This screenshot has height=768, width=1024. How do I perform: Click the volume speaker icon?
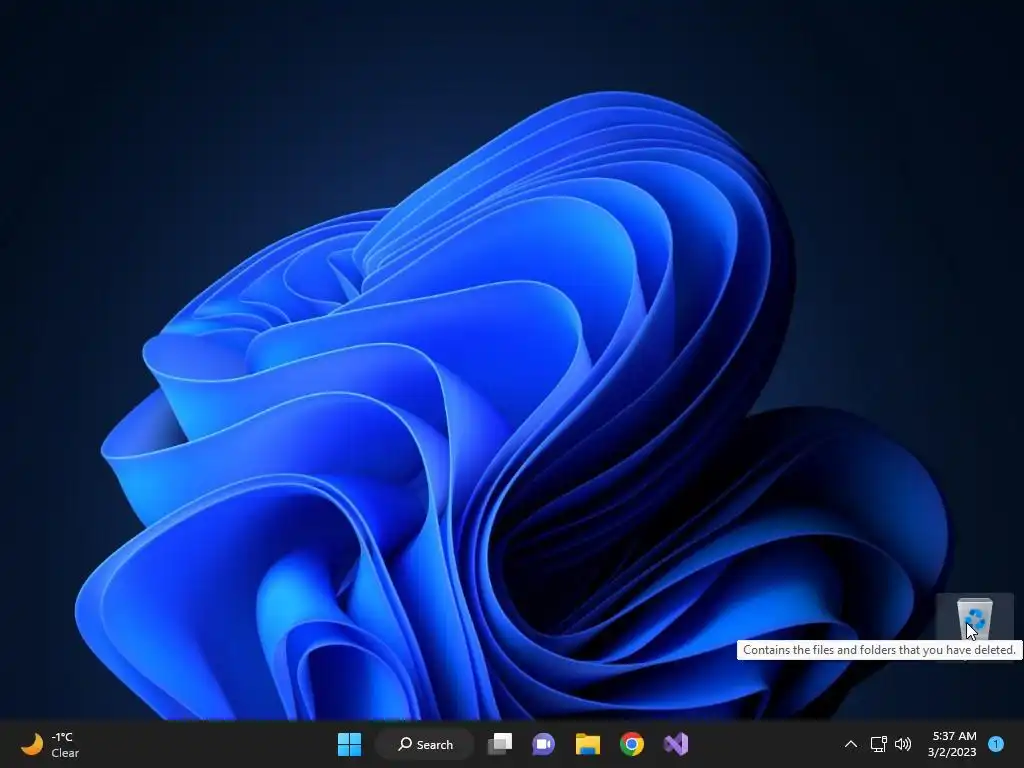pyautogui.click(x=903, y=744)
